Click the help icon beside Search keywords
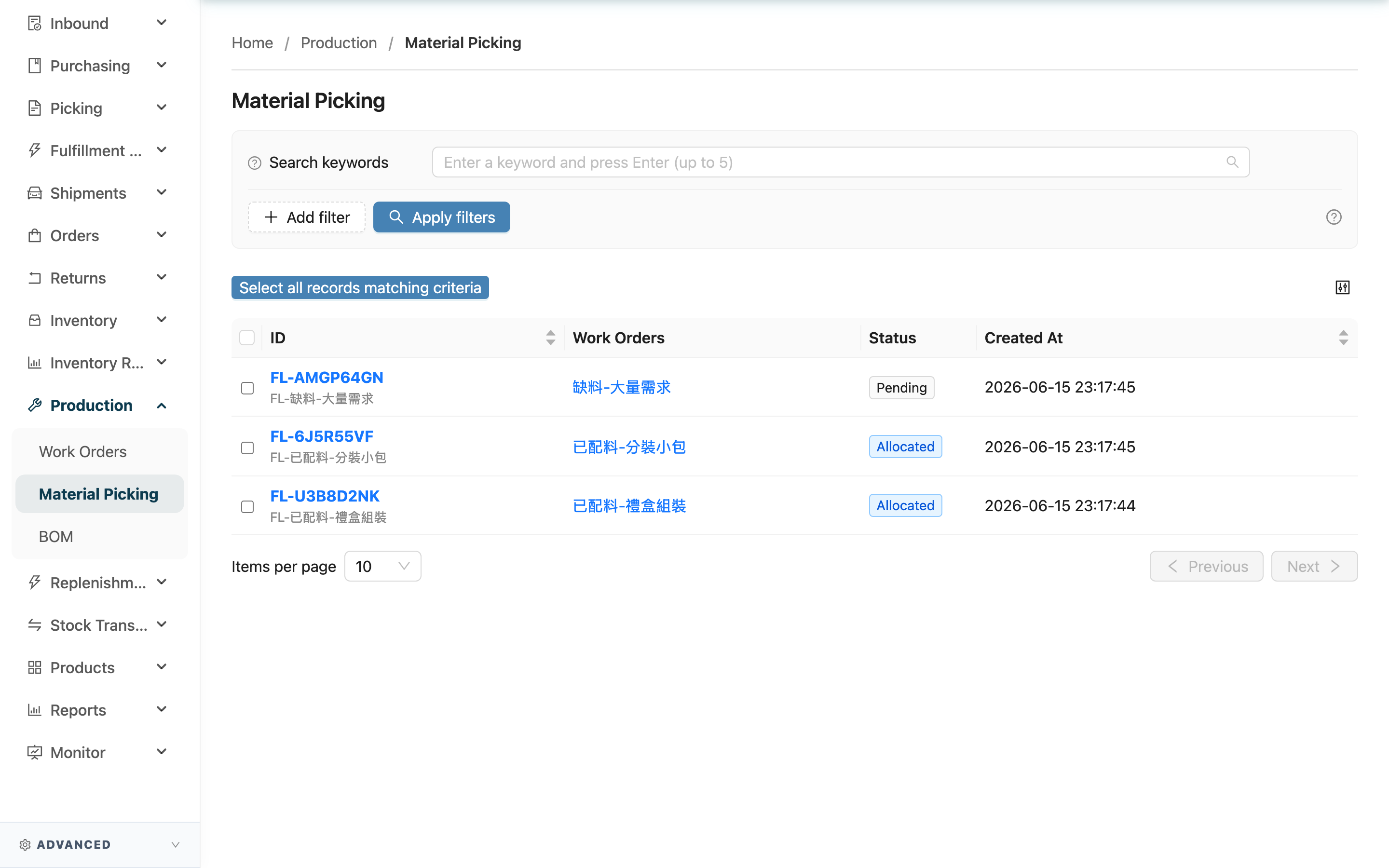The image size is (1389, 868). click(254, 163)
